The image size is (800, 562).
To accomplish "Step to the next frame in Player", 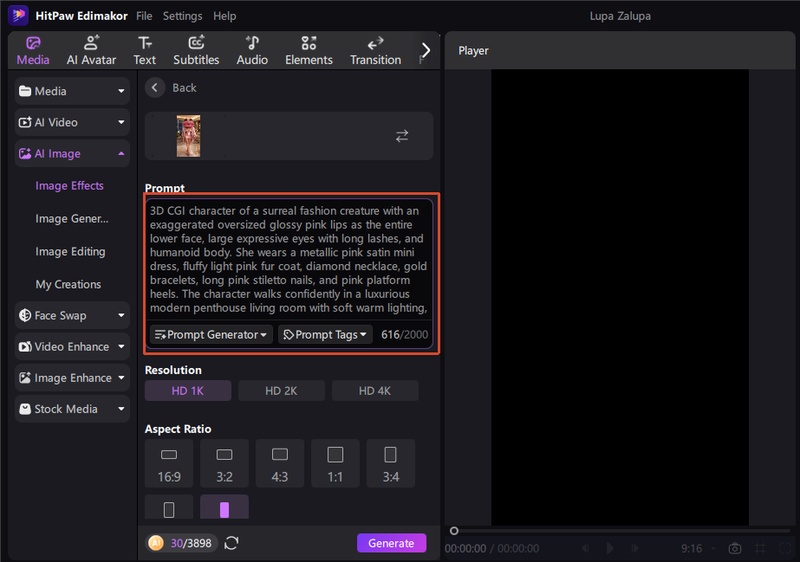I will (x=635, y=548).
